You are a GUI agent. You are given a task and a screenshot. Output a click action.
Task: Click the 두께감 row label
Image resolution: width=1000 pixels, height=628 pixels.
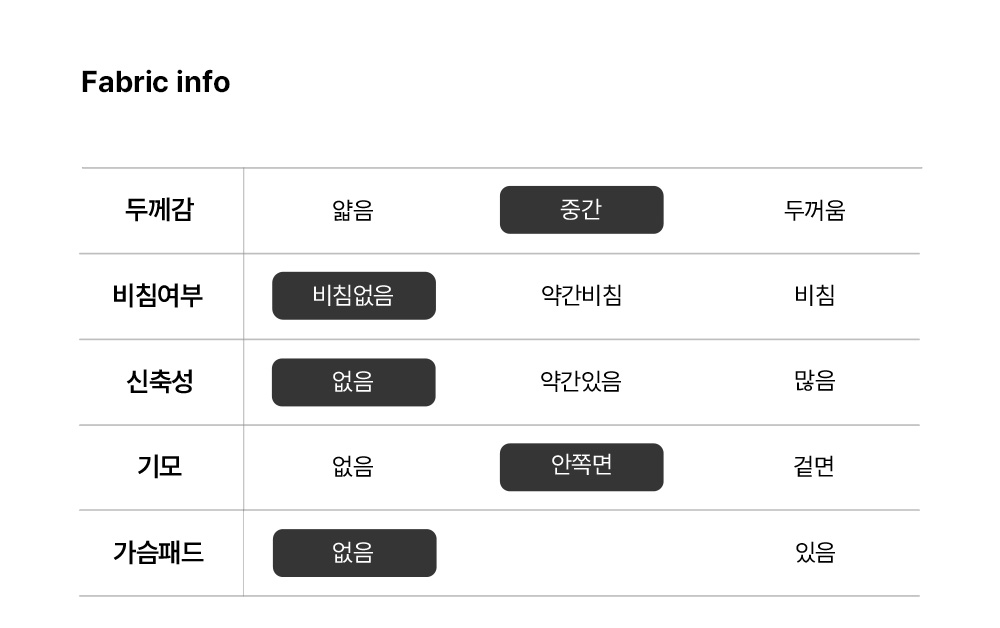pyautogui.click(x=159, y=210)
